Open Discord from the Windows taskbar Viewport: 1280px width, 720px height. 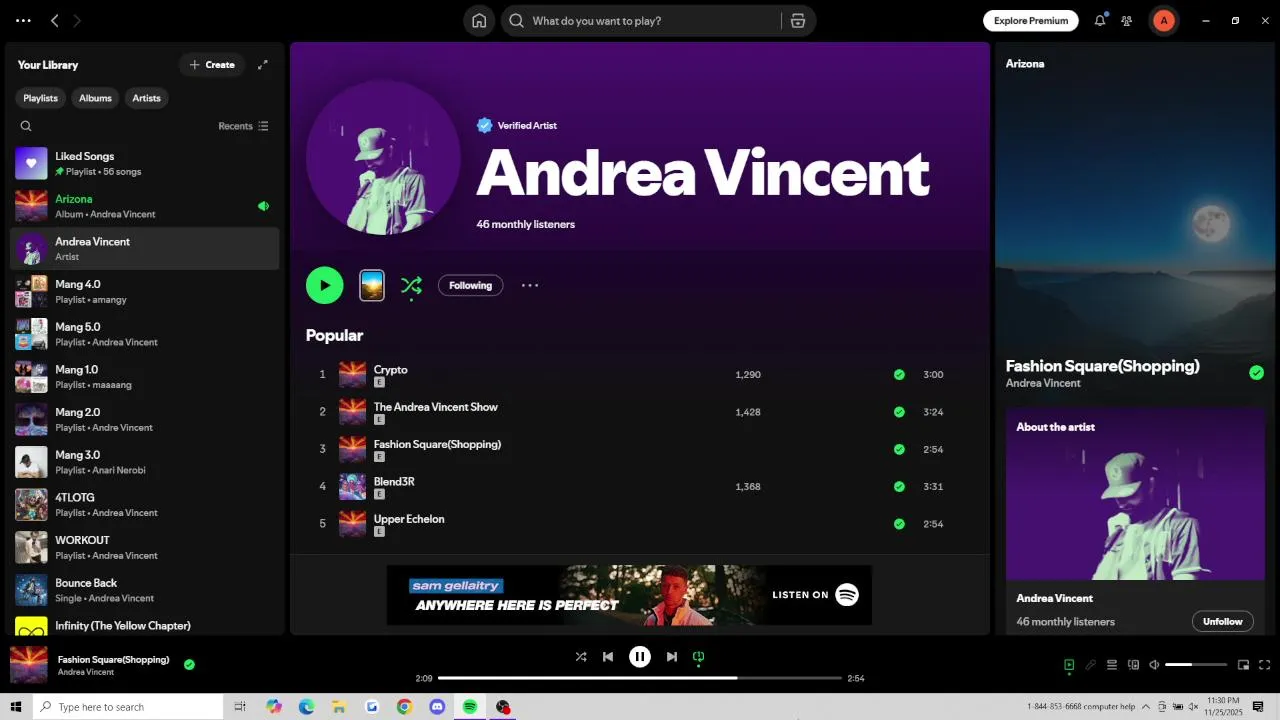pos(437,707)
